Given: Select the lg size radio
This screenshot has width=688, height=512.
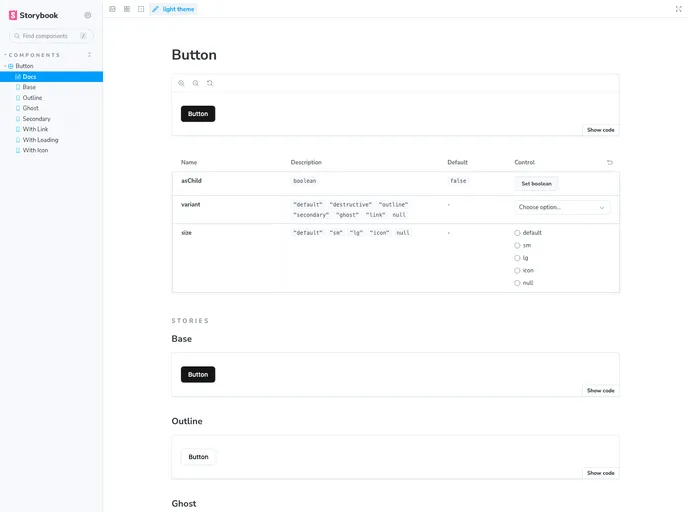Looking at the screenshot, I should click(517, 258).
